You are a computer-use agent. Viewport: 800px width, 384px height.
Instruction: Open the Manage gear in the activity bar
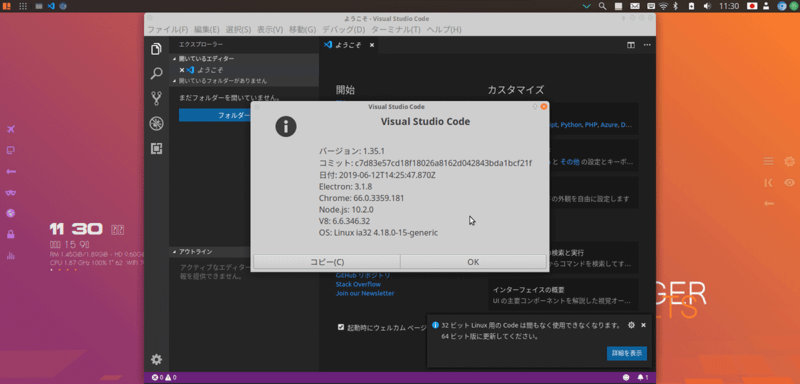(x=156, y=360)
